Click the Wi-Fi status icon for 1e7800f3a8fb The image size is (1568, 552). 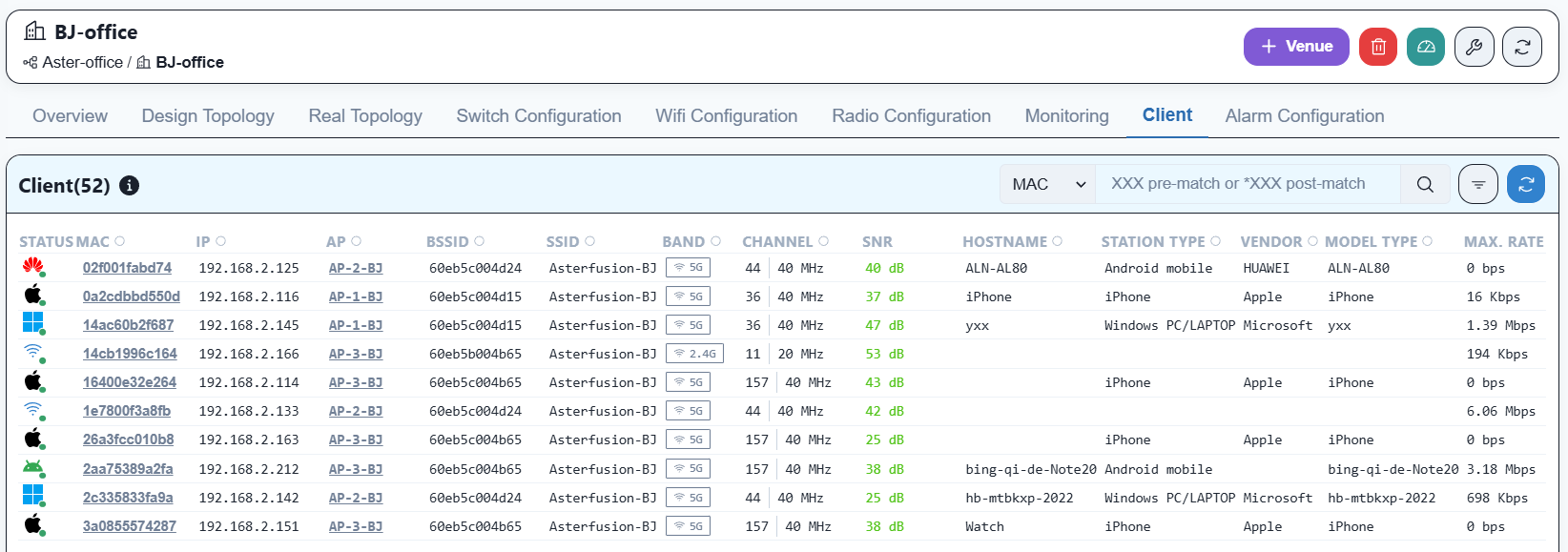click(33, 410)
